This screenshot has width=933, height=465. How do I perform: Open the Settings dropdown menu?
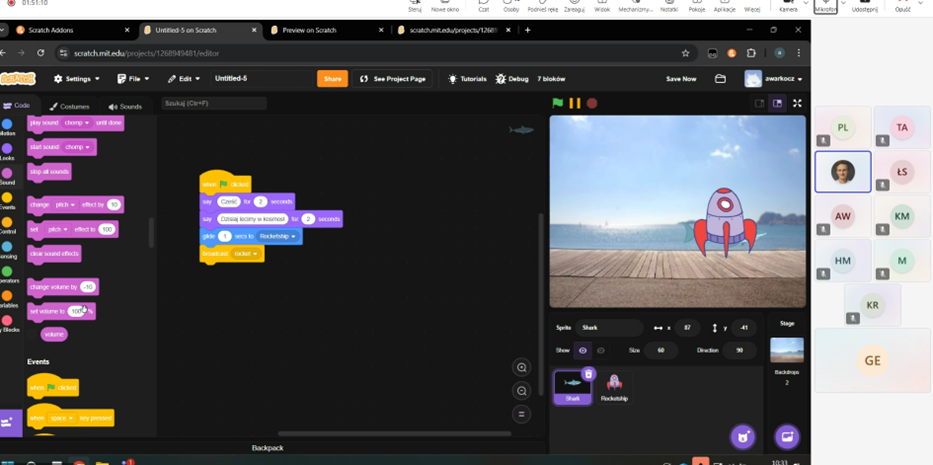(77, 79)
